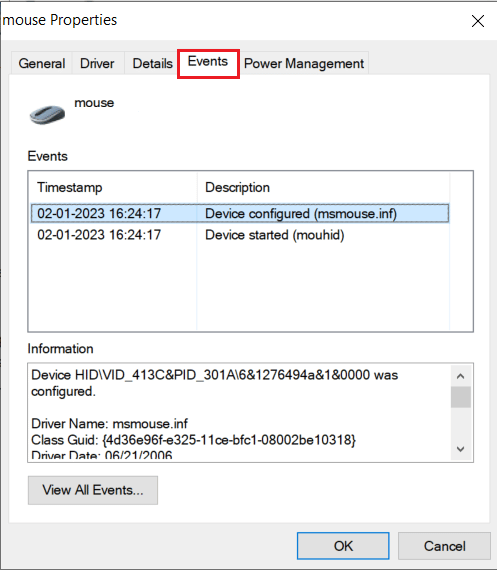The width and height of the screenshot is (497, 570).
Task: Click inside the Information text box
Action: (x=240, y=413)
